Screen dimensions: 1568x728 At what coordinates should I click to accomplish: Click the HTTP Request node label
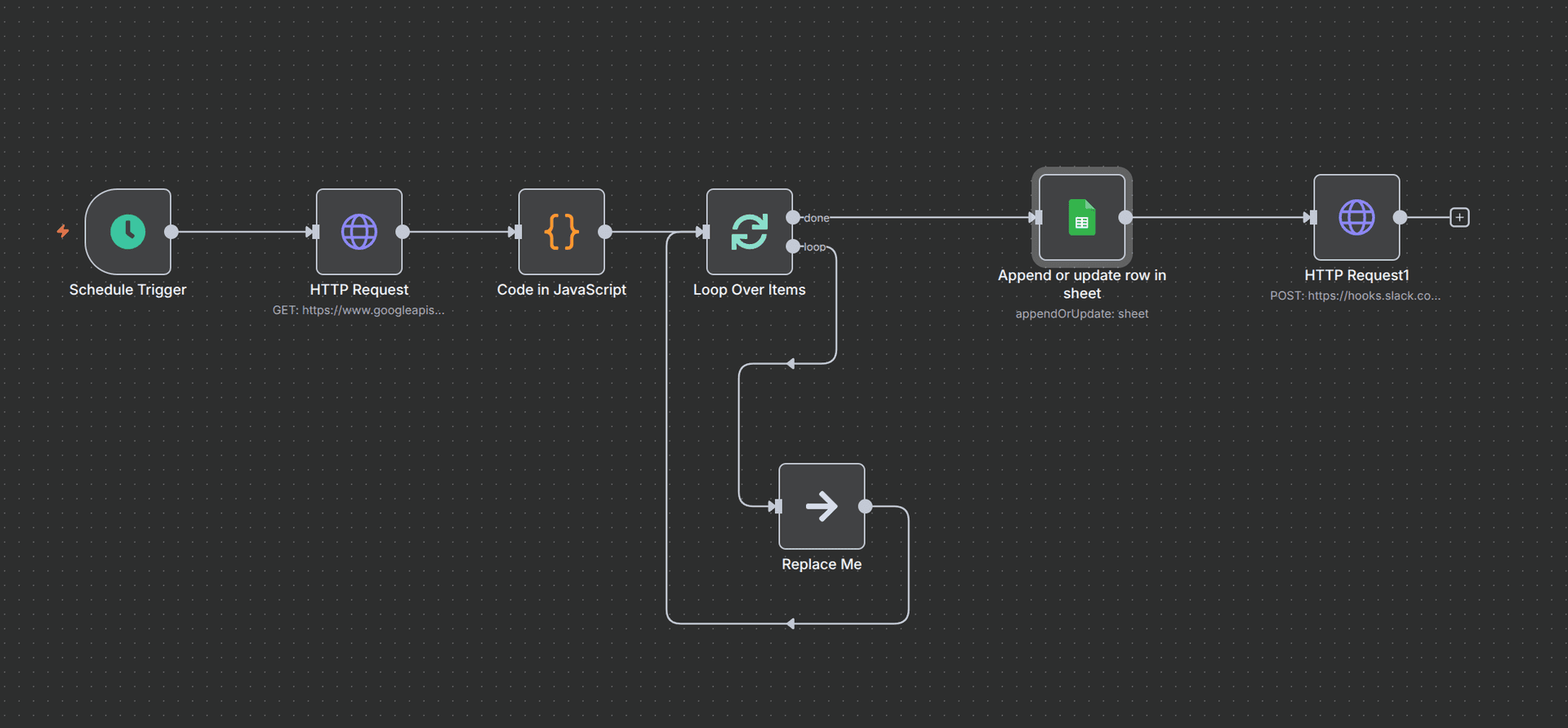[x=359, y=290]
